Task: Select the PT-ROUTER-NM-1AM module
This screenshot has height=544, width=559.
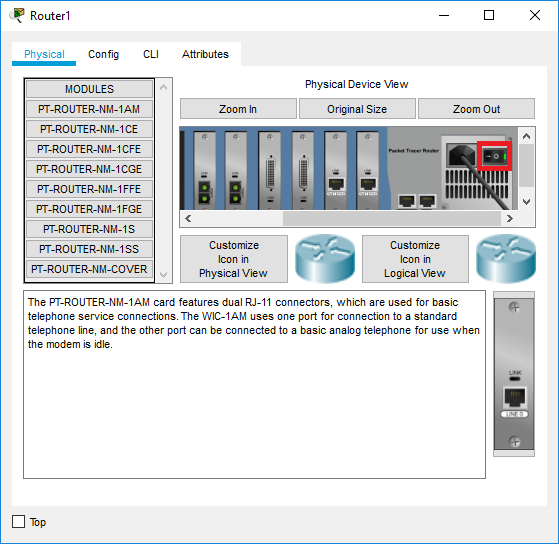Action: (89, 109)
